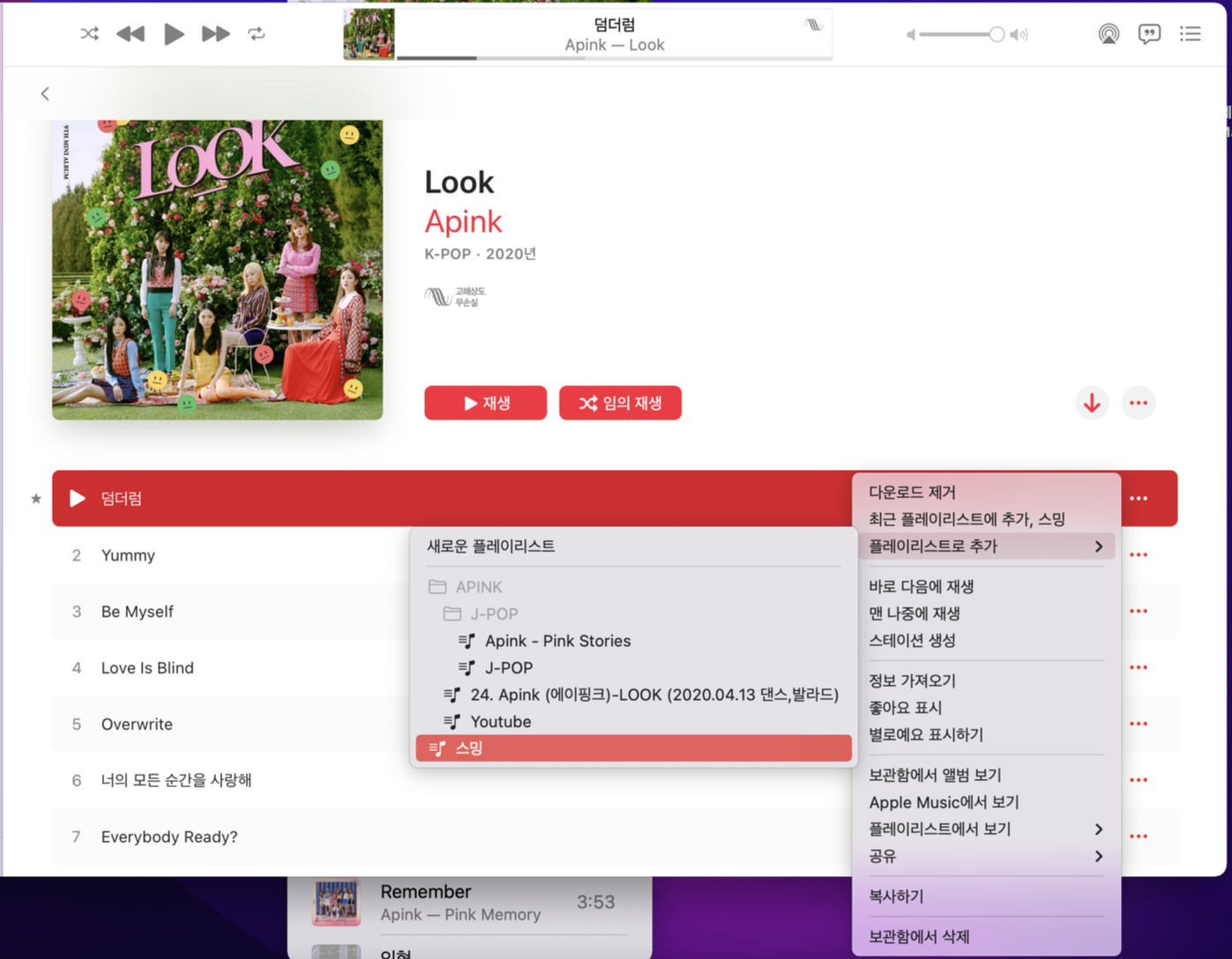Open the Up Next queue list

point(1191,33)
